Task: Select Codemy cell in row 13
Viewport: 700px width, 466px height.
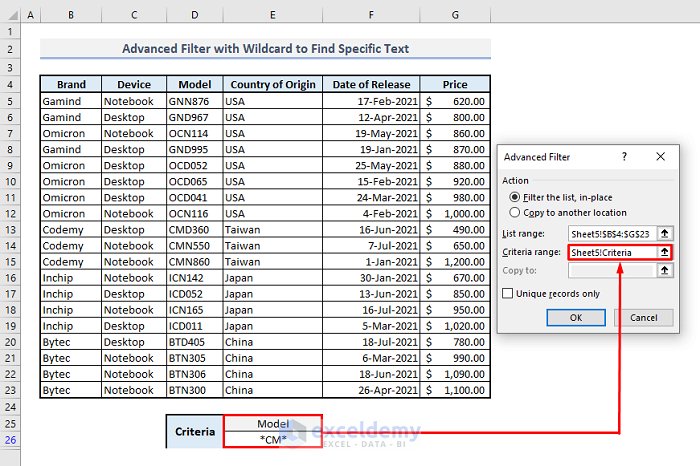Action: (x=71, y=230)
